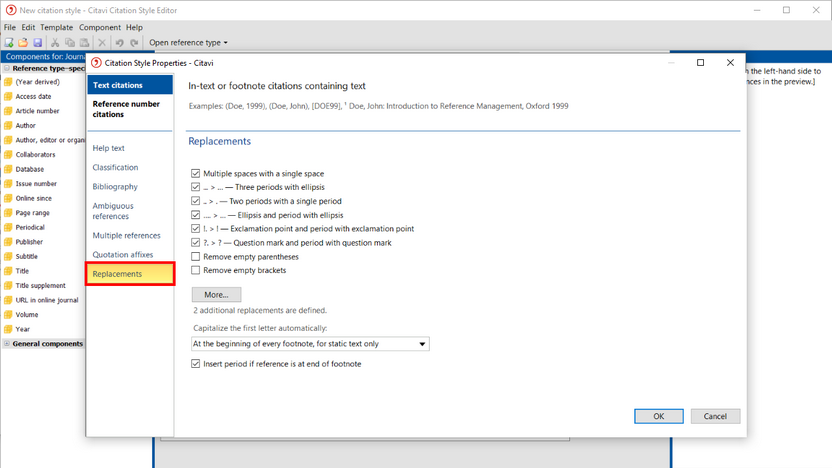Click the New citation style toolbar icon
Screen dimensions: 832x468
click(9, 42)
